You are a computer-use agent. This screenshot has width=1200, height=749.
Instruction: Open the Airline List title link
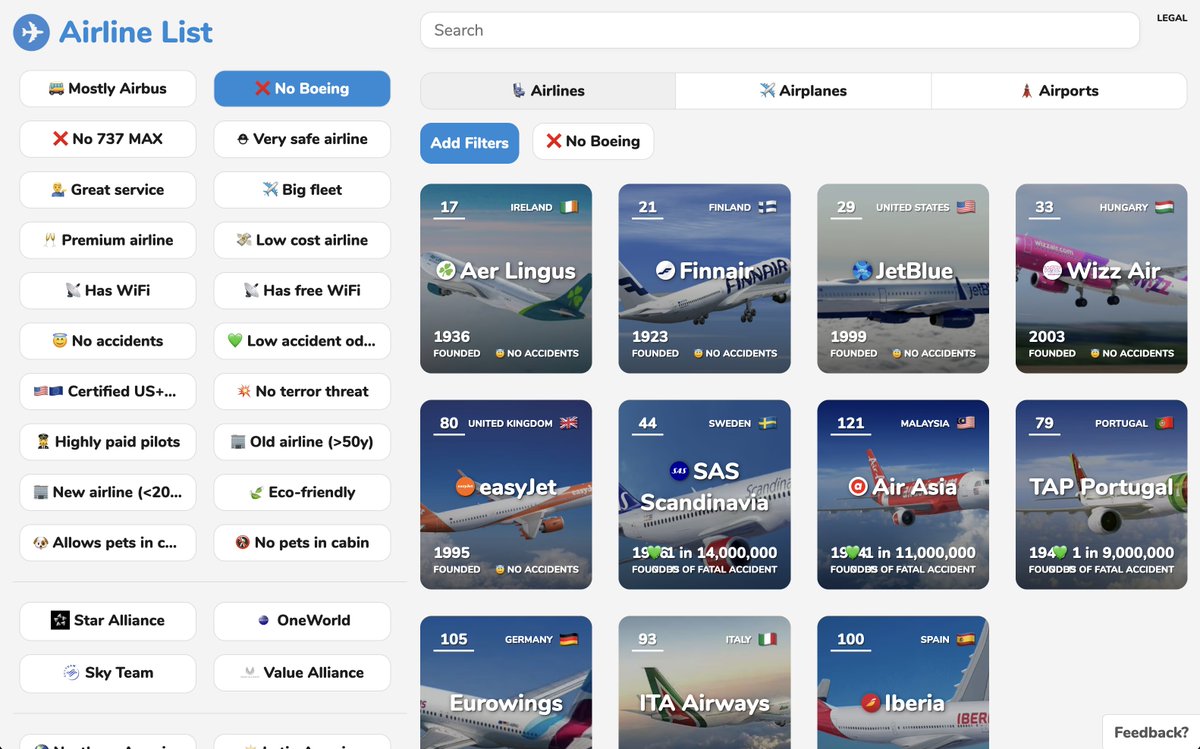pos(136,32)
